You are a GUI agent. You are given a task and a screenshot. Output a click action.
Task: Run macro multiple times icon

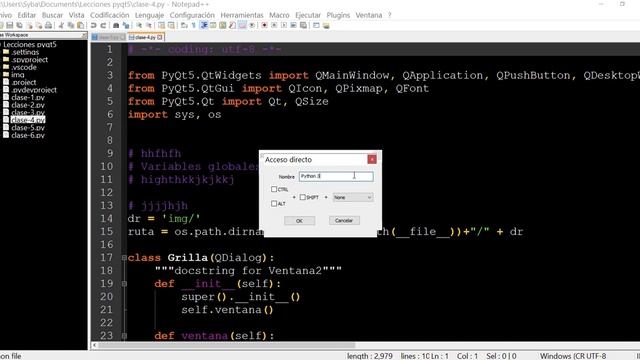point(293,25)
